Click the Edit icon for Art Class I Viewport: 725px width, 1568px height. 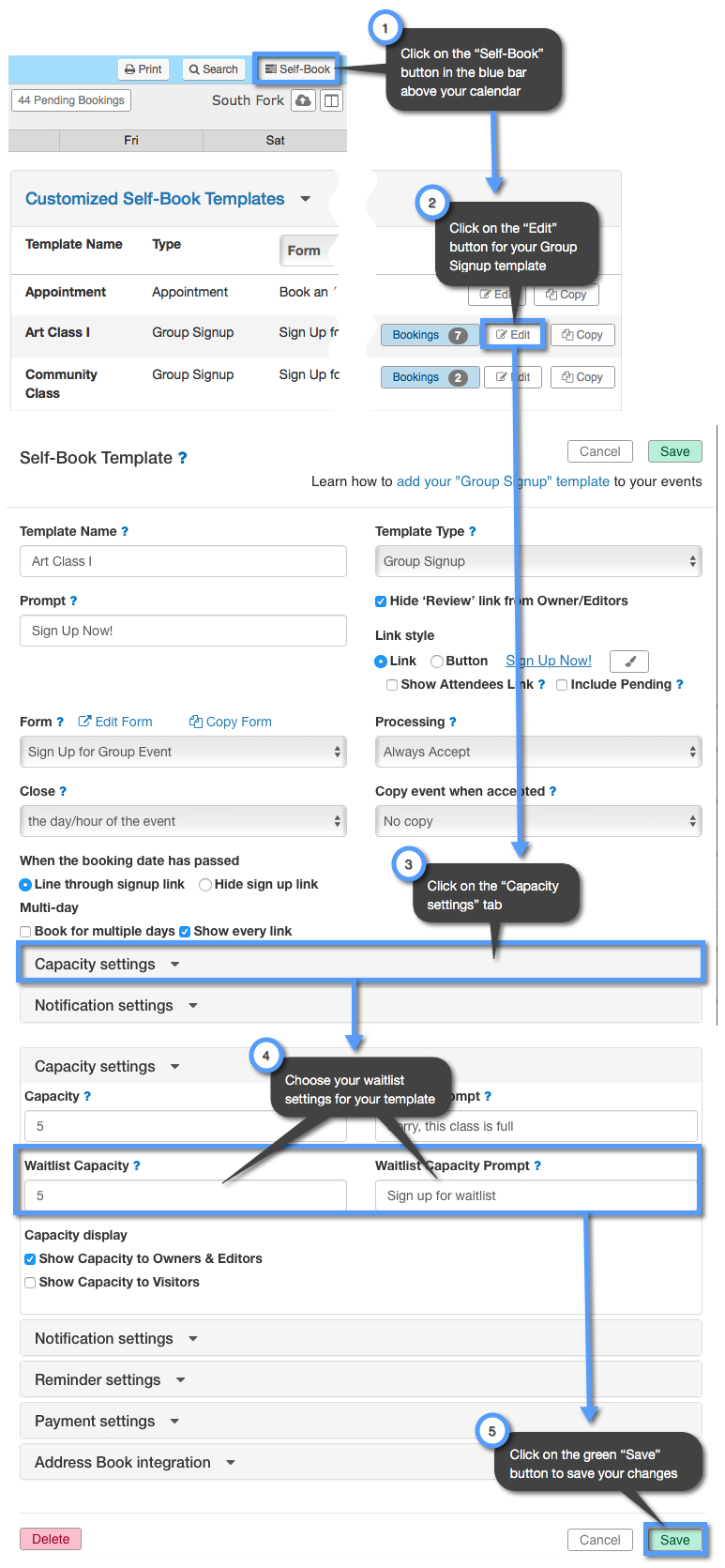(x=512, y=334)
